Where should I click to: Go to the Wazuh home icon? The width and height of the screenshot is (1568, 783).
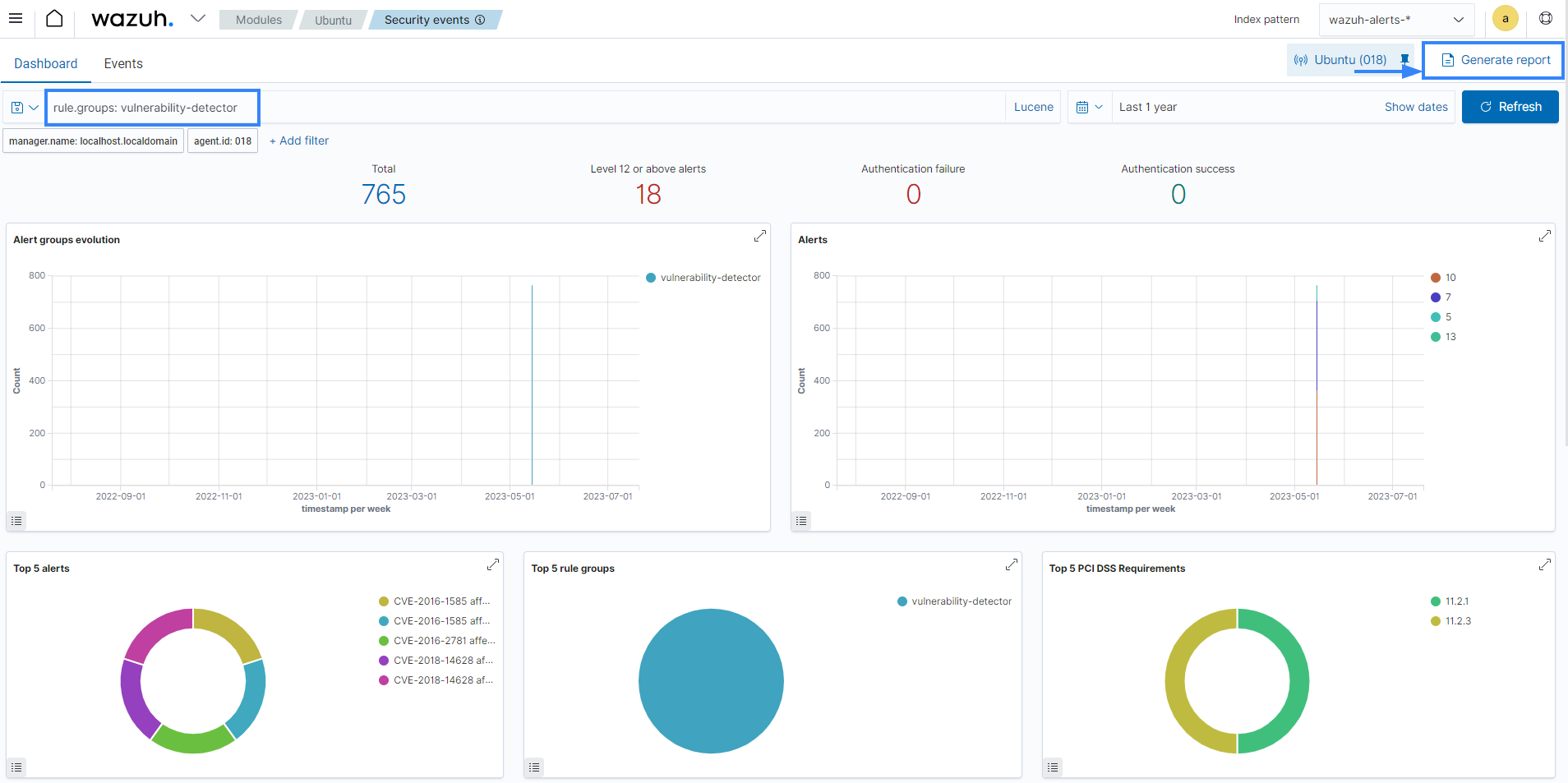point(54,18)
